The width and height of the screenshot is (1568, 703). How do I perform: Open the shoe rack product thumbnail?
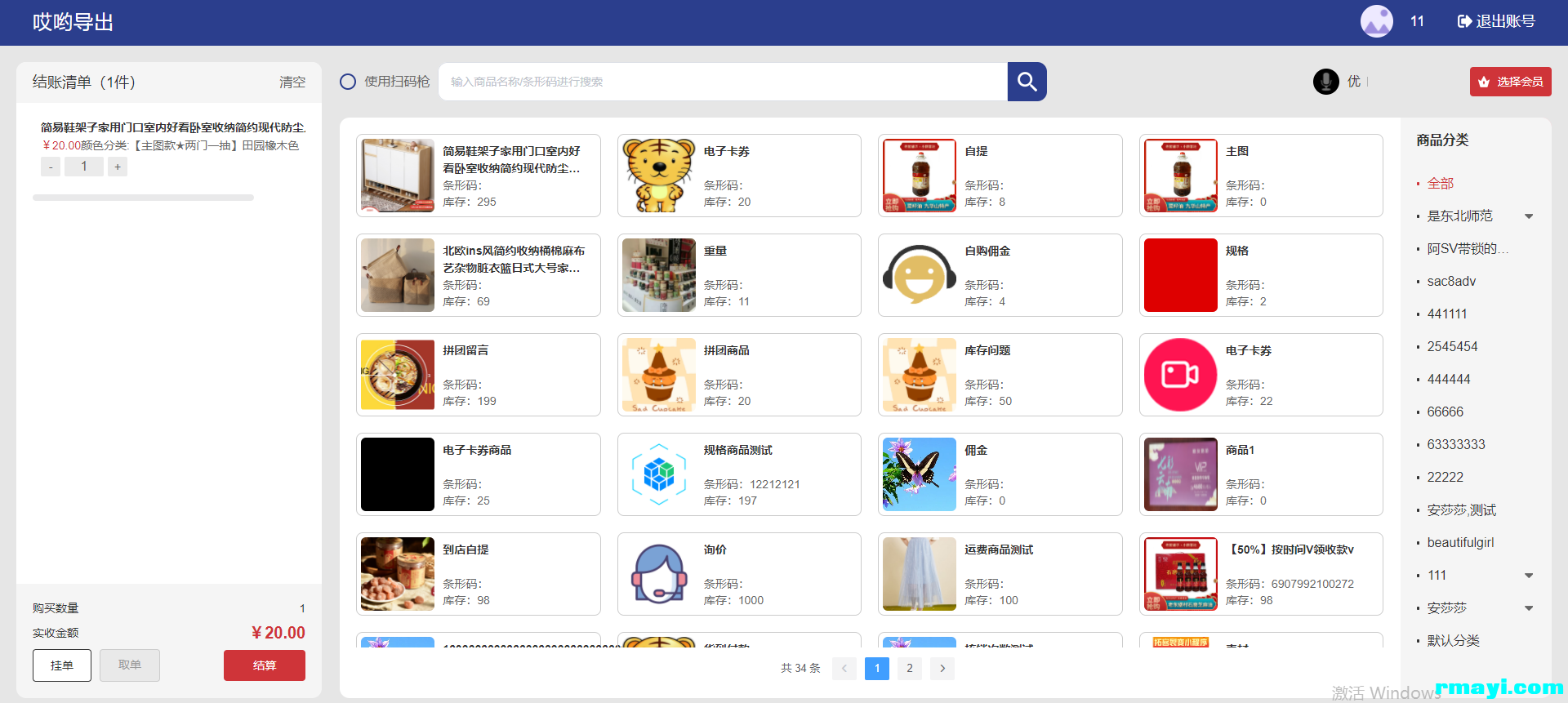398,176
